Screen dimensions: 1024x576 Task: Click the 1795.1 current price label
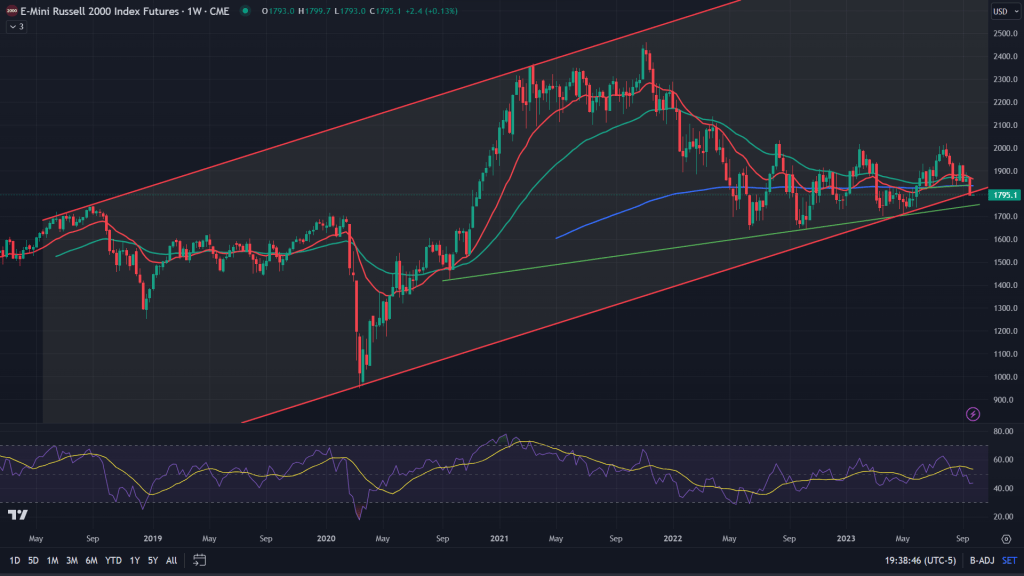pyautogui.click(x=1004, y=195)
